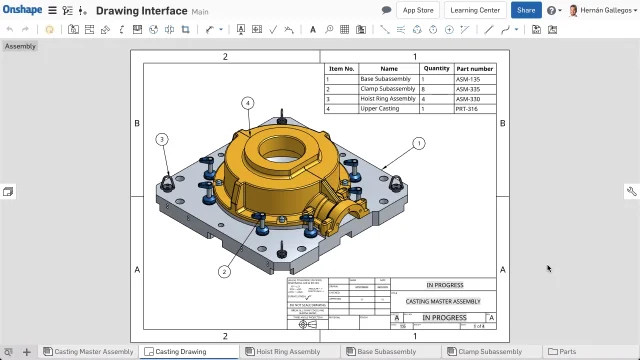Open the comments speech bubble
Screen dimensions: 640x360
pyautogui.click(x=386, y=10)
